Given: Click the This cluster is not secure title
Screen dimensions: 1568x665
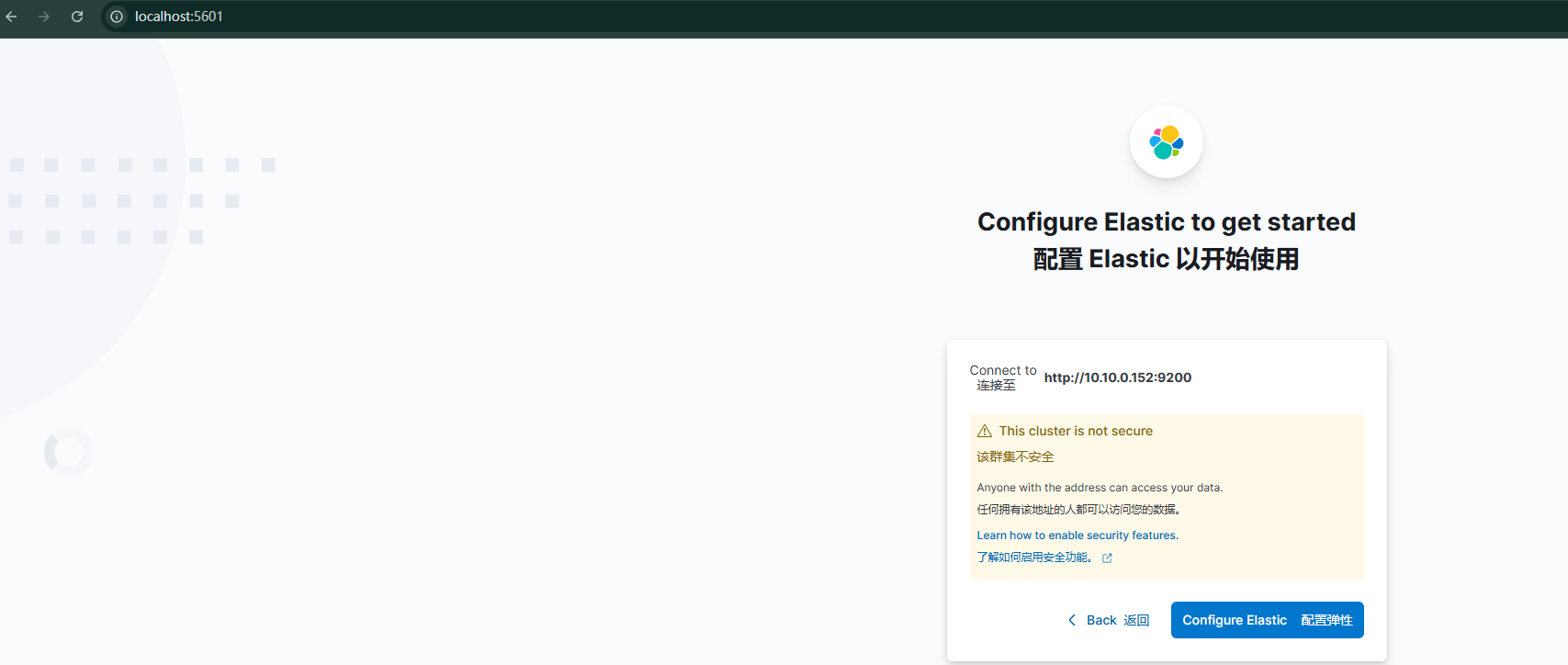Looking at the screenshot, I should pyautogui.click(x=1076, y=431).
